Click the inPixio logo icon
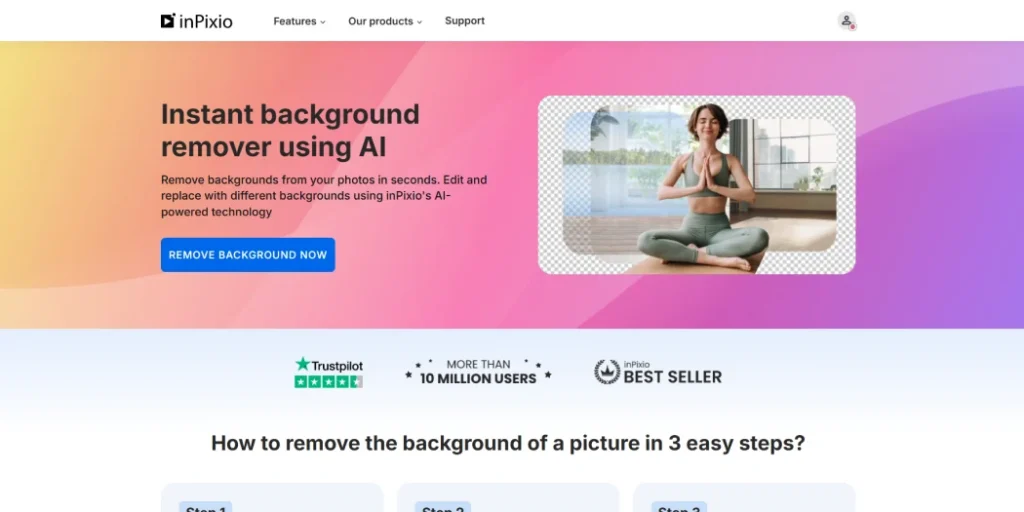 tap(168, 21)
